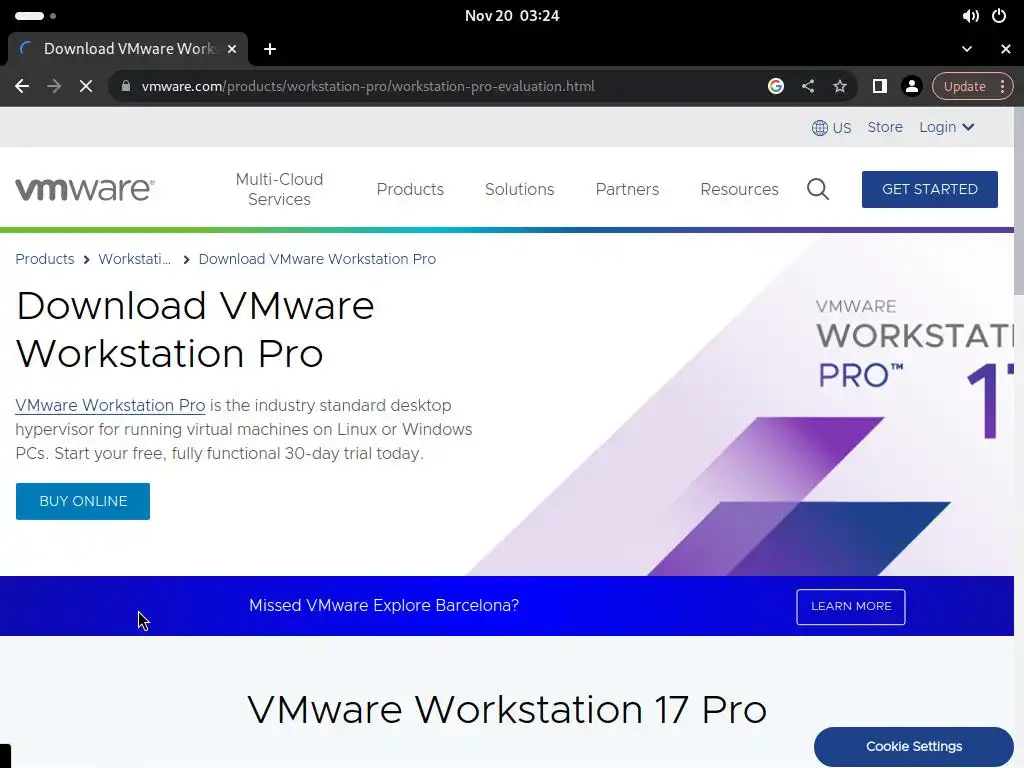Stop page loading with the X button
This screenshot has width=1024, height=768.
click(x=86, y=86)
